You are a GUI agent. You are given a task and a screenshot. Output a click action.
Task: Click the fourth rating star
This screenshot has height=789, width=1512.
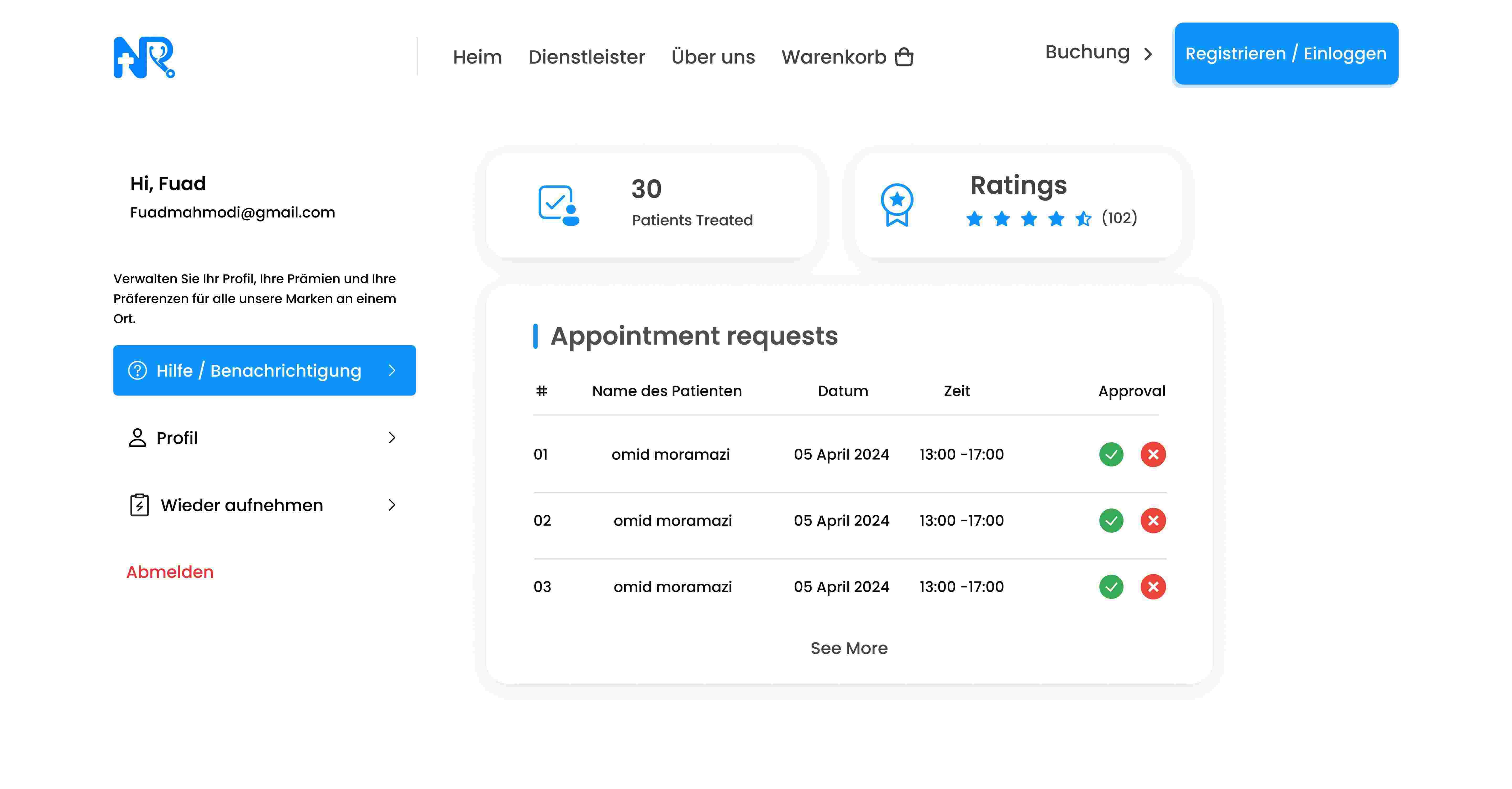point(1057,219)
